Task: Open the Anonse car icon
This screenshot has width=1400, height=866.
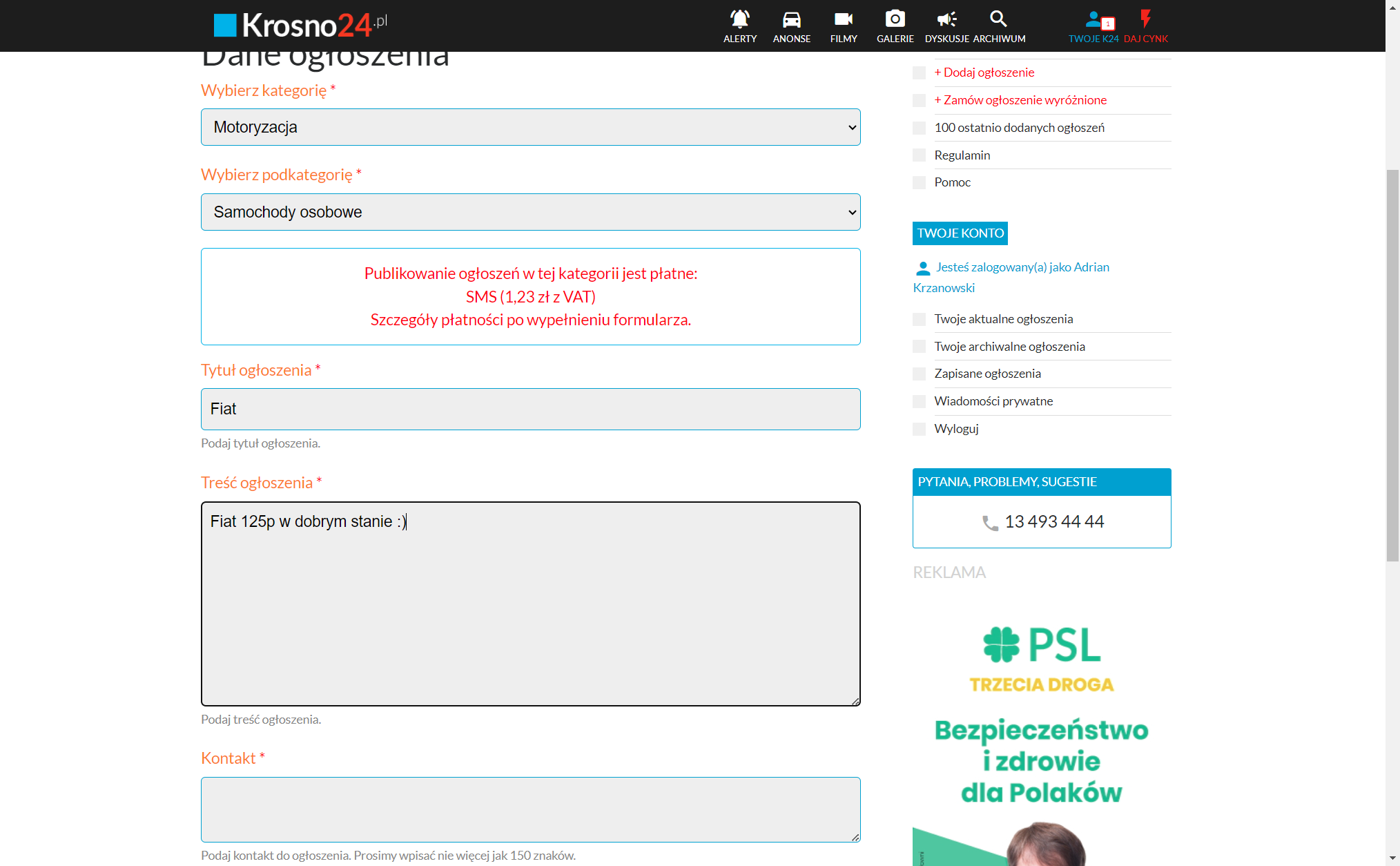Action: 791,19
